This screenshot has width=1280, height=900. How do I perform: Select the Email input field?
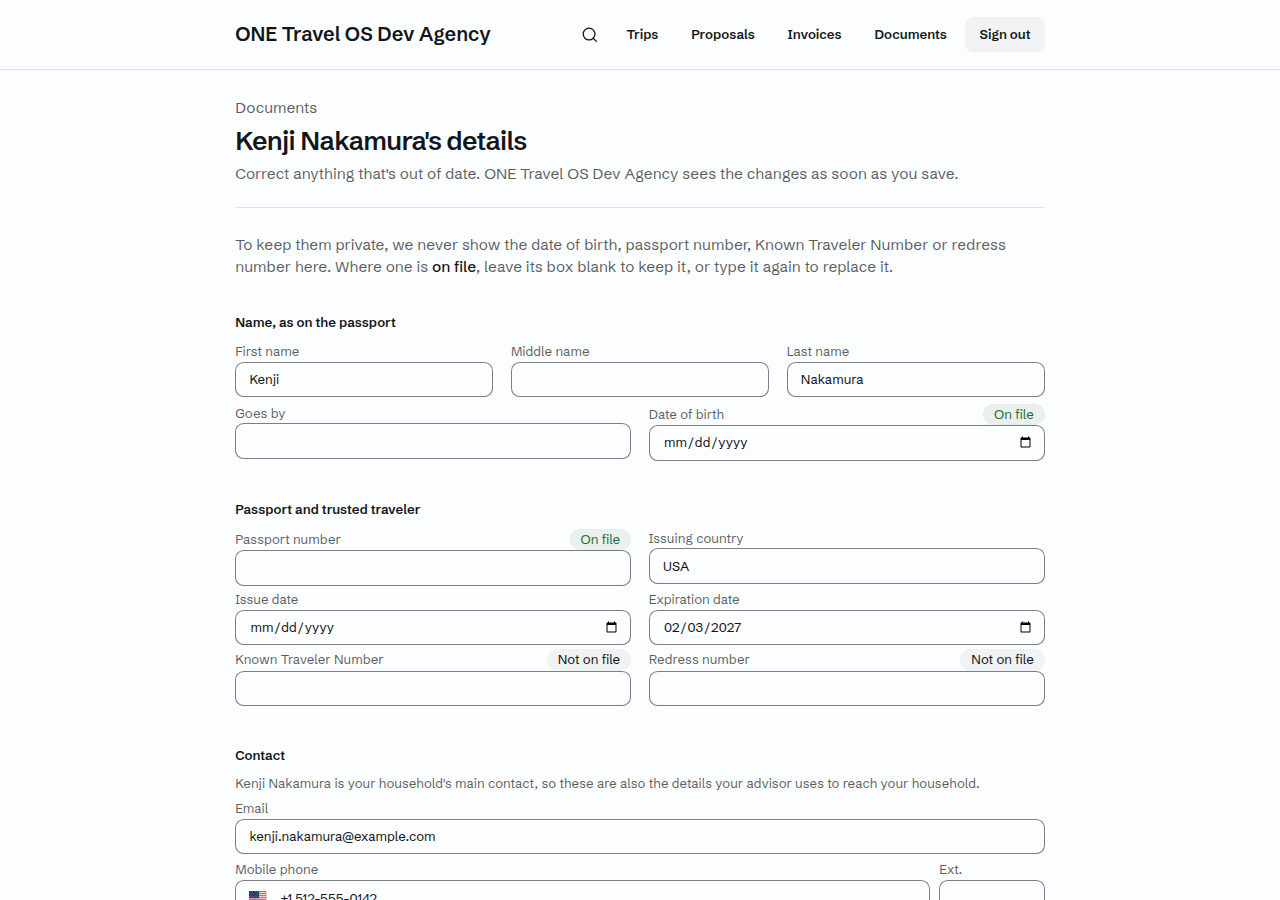[x=640, y=837]
